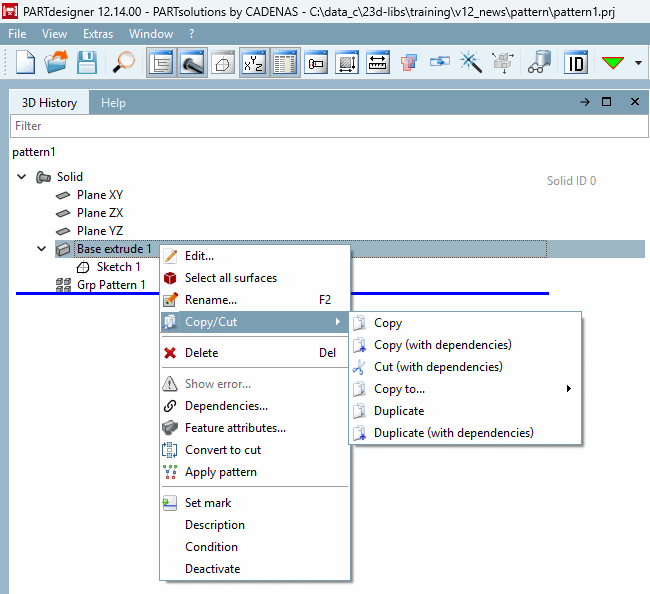This screenshot has width=650, height=594.
Task: Choose Duplicate (with dependencies)
Action: click(x=465, y=433)
